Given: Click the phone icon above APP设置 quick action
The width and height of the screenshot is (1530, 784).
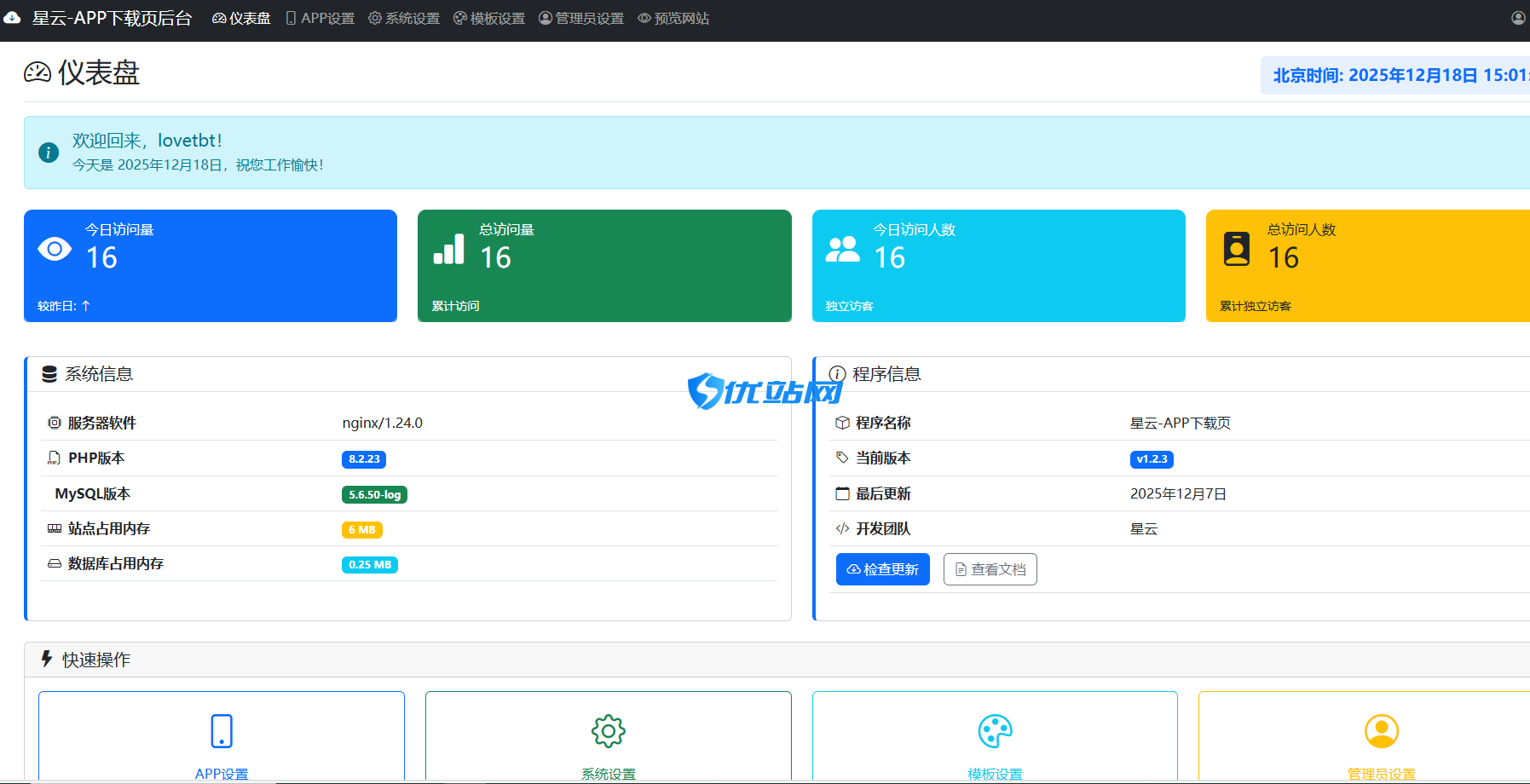Looking at the screenshot, I should click(x=220, y=730).
